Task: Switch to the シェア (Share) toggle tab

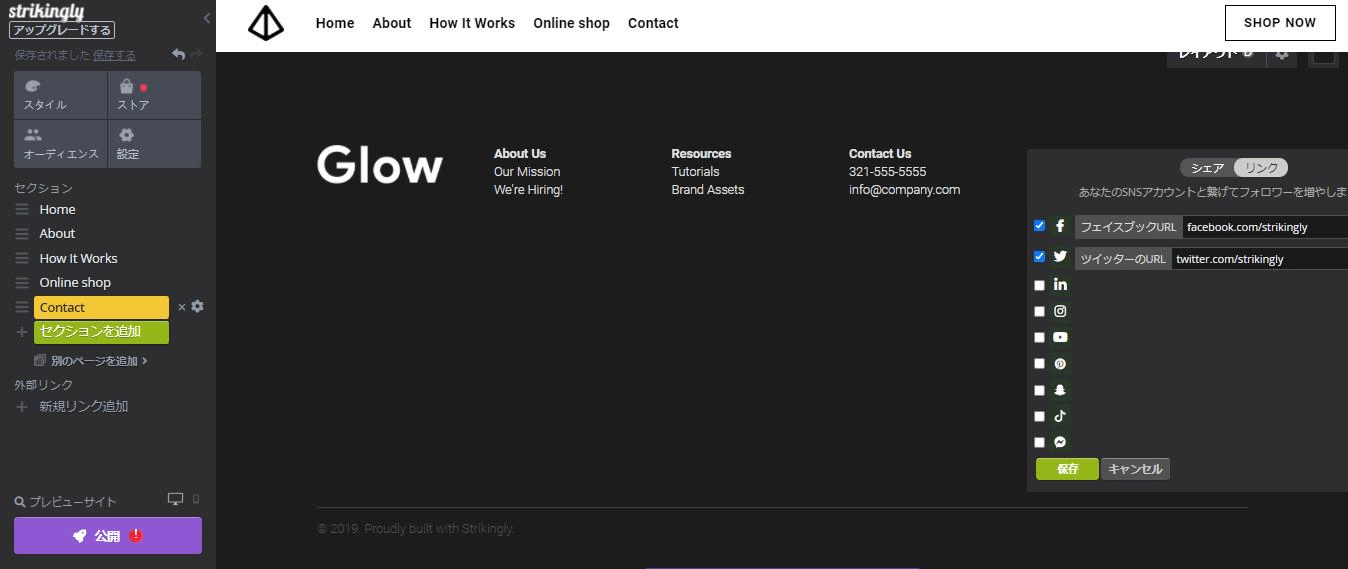Action: (x=1207, y=168)
